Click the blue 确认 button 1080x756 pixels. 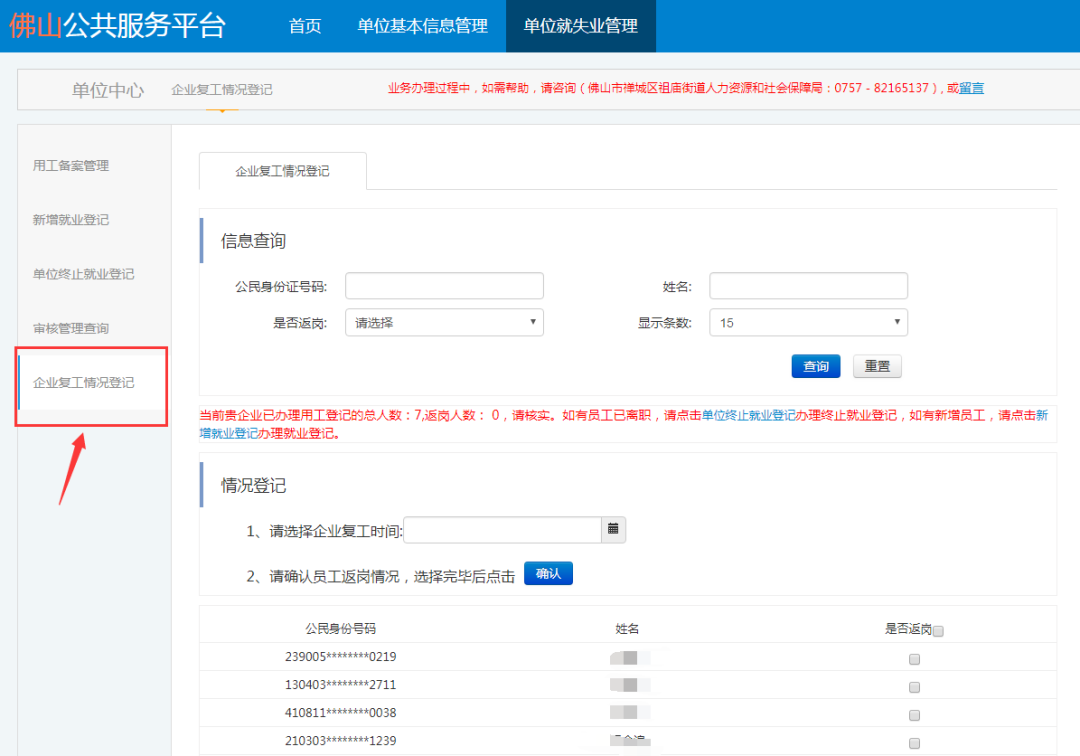(548, 574)
